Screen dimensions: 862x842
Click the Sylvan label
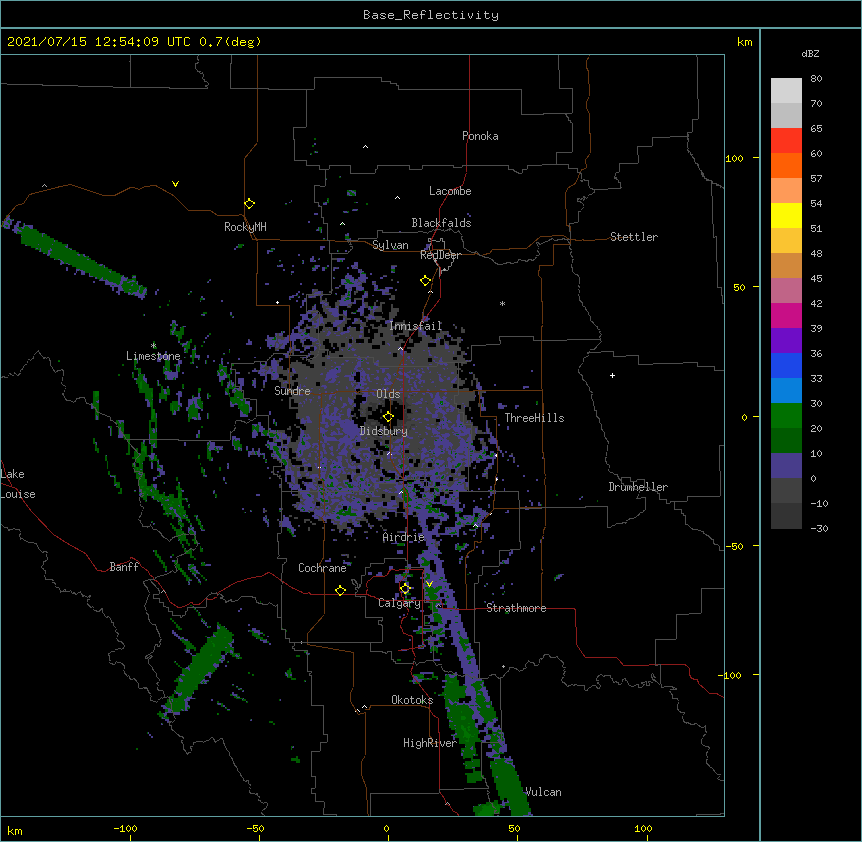click(x=390, y=245)
